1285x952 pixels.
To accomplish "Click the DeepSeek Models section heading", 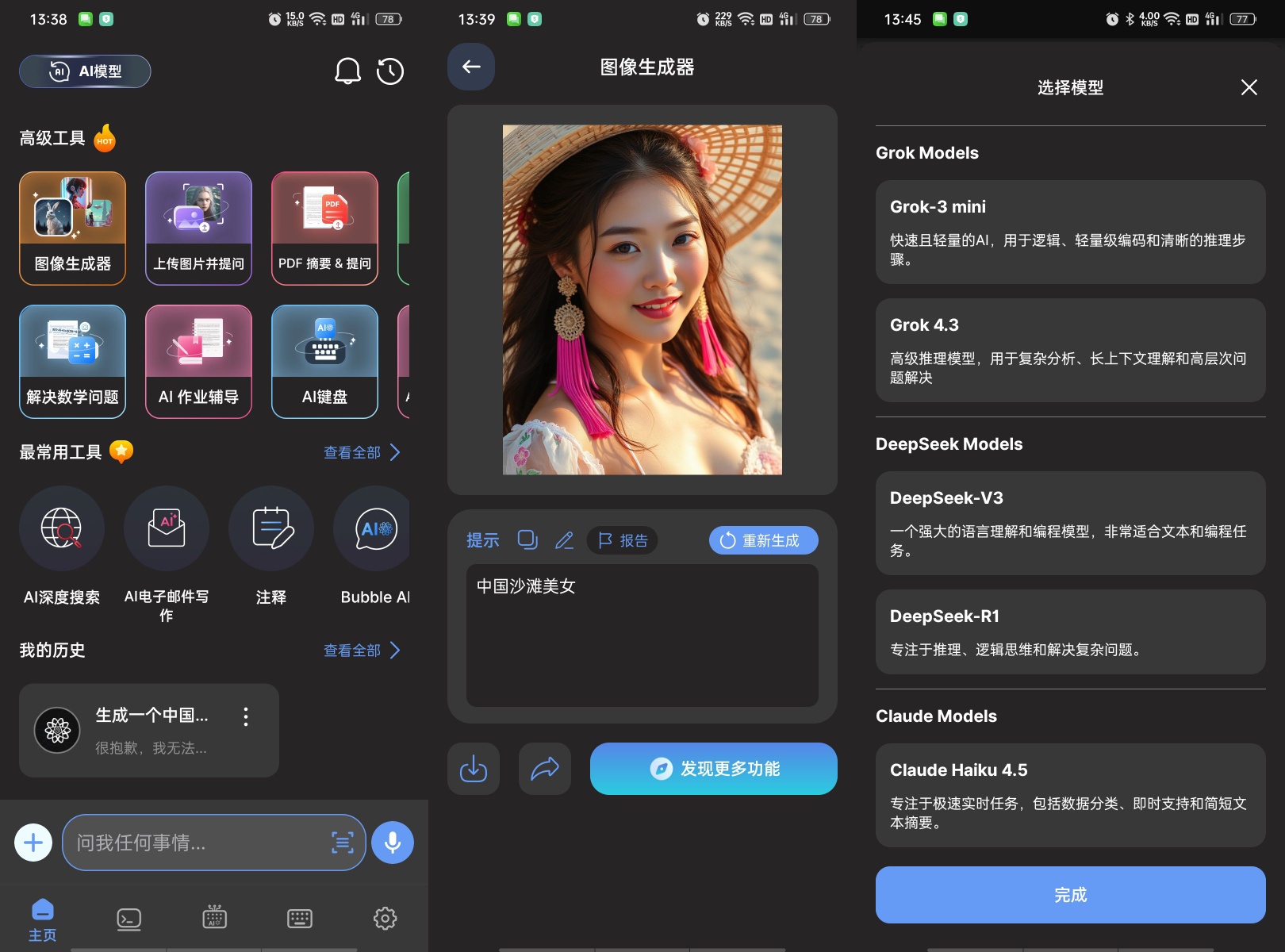I will pos(949,444).
